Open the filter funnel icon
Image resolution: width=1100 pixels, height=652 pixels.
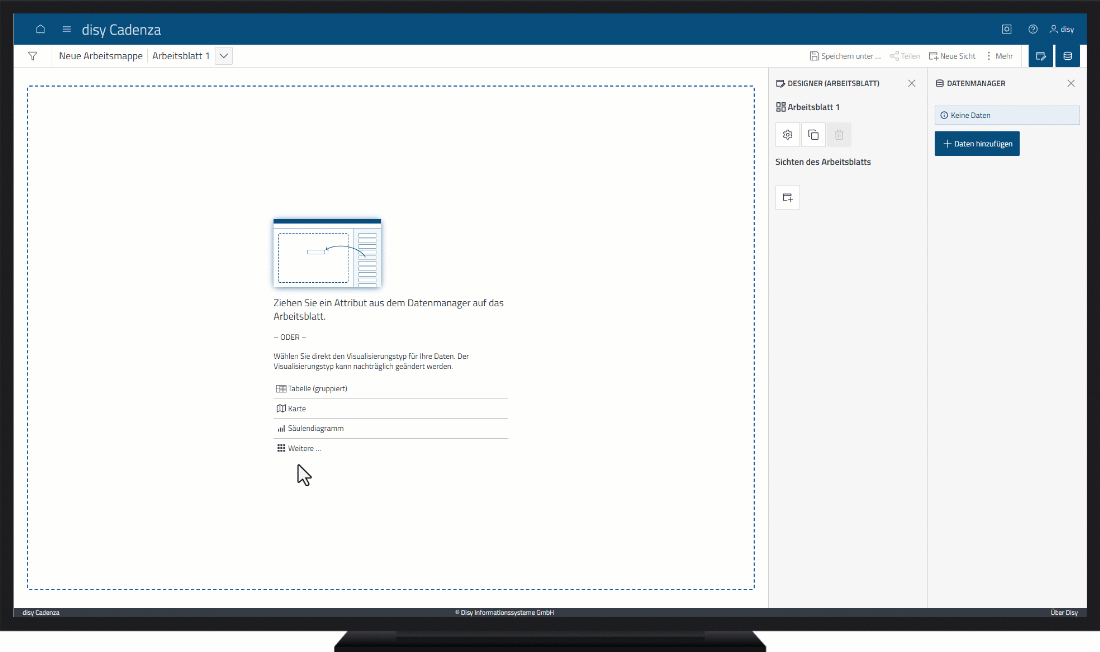pyautogui.click(x=33, y=57)
